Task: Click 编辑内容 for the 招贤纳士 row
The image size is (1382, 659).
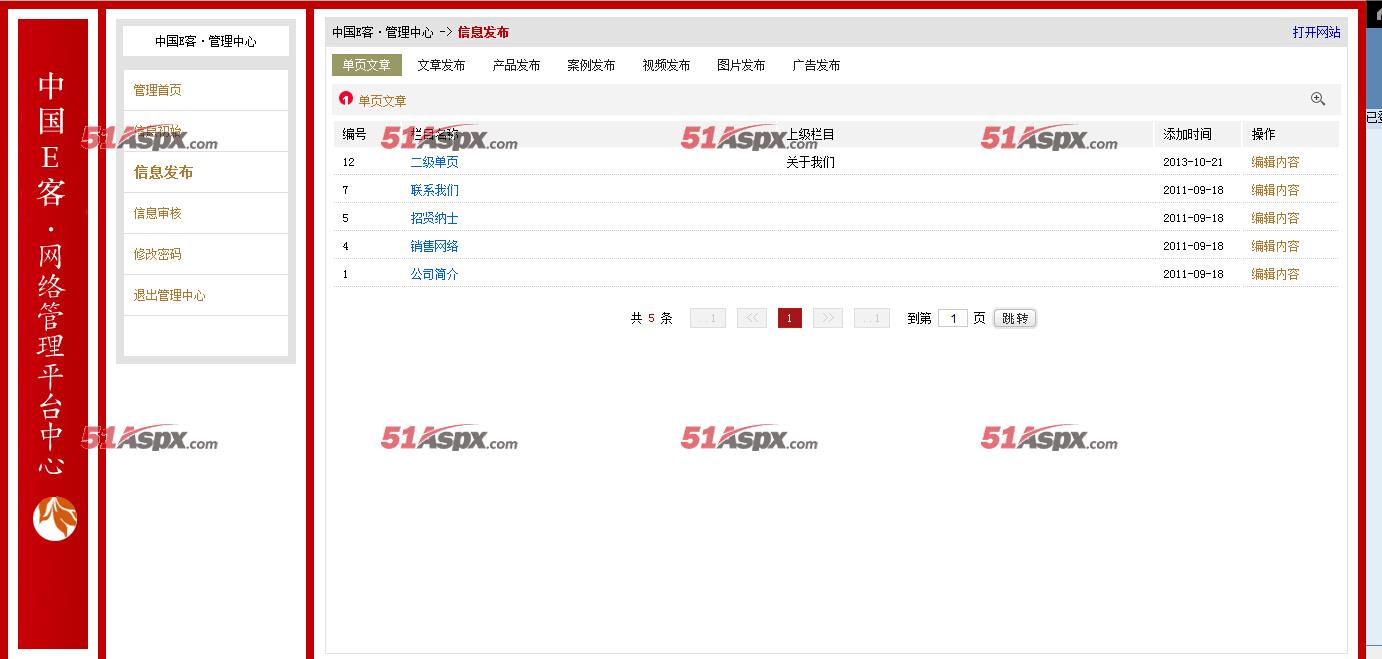Action: click(x=1275, y=218)
